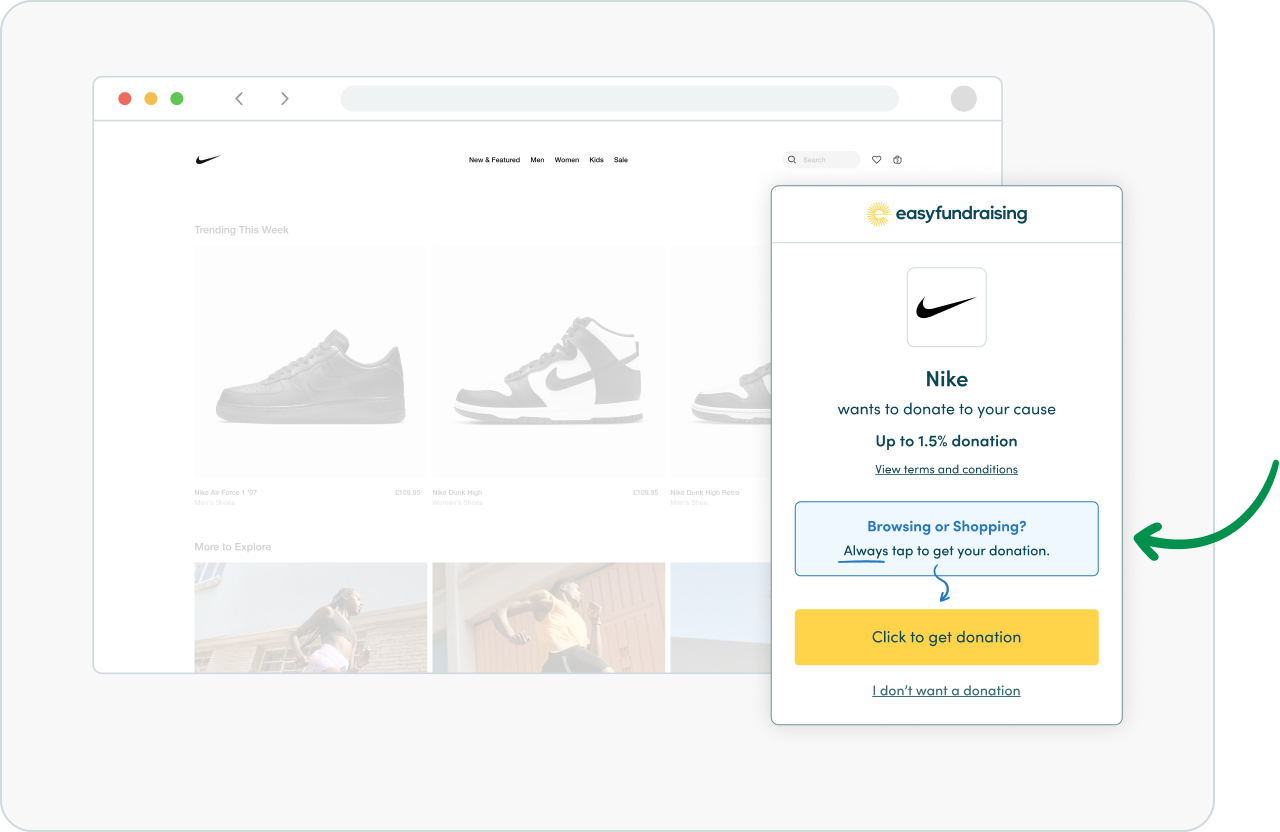Open the Men menu item
1280x832 pixels.
[x=537, y=160]
